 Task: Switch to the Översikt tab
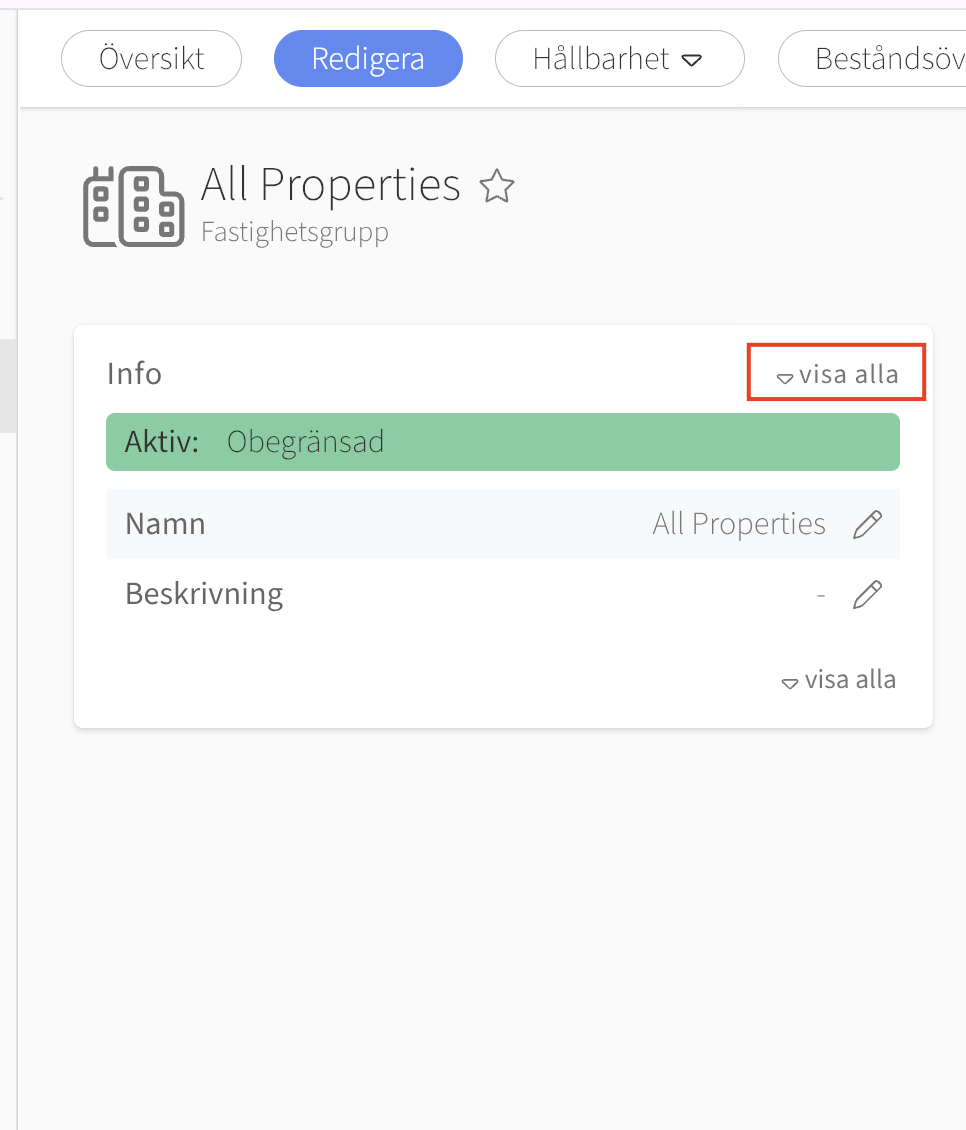151,58
